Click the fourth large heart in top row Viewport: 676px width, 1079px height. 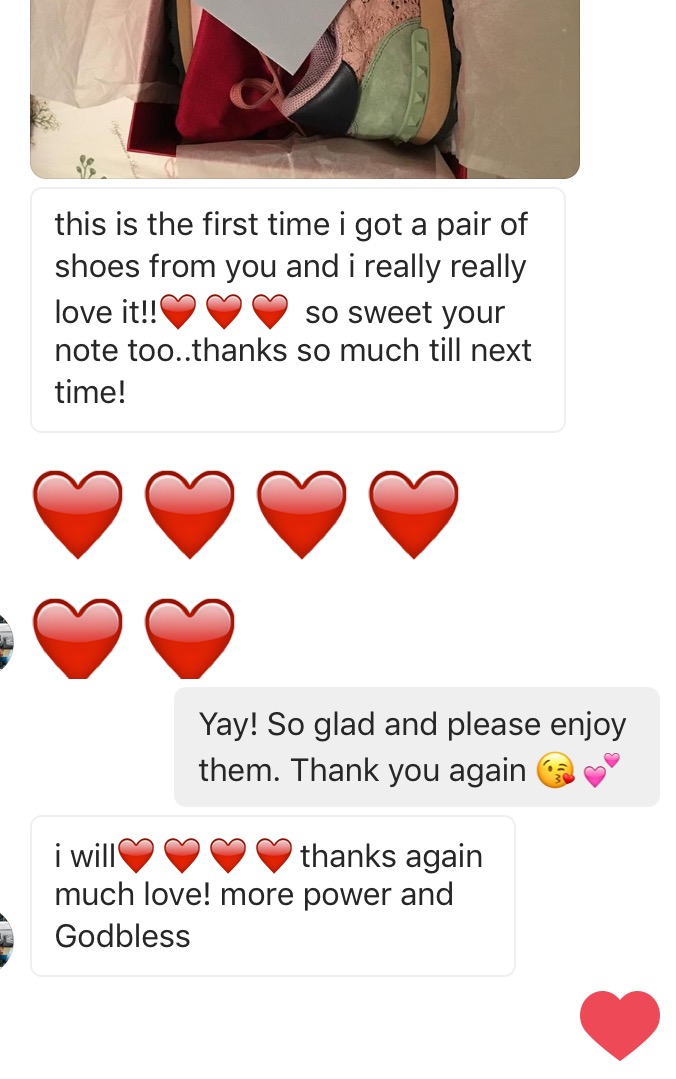click(414, 514)
